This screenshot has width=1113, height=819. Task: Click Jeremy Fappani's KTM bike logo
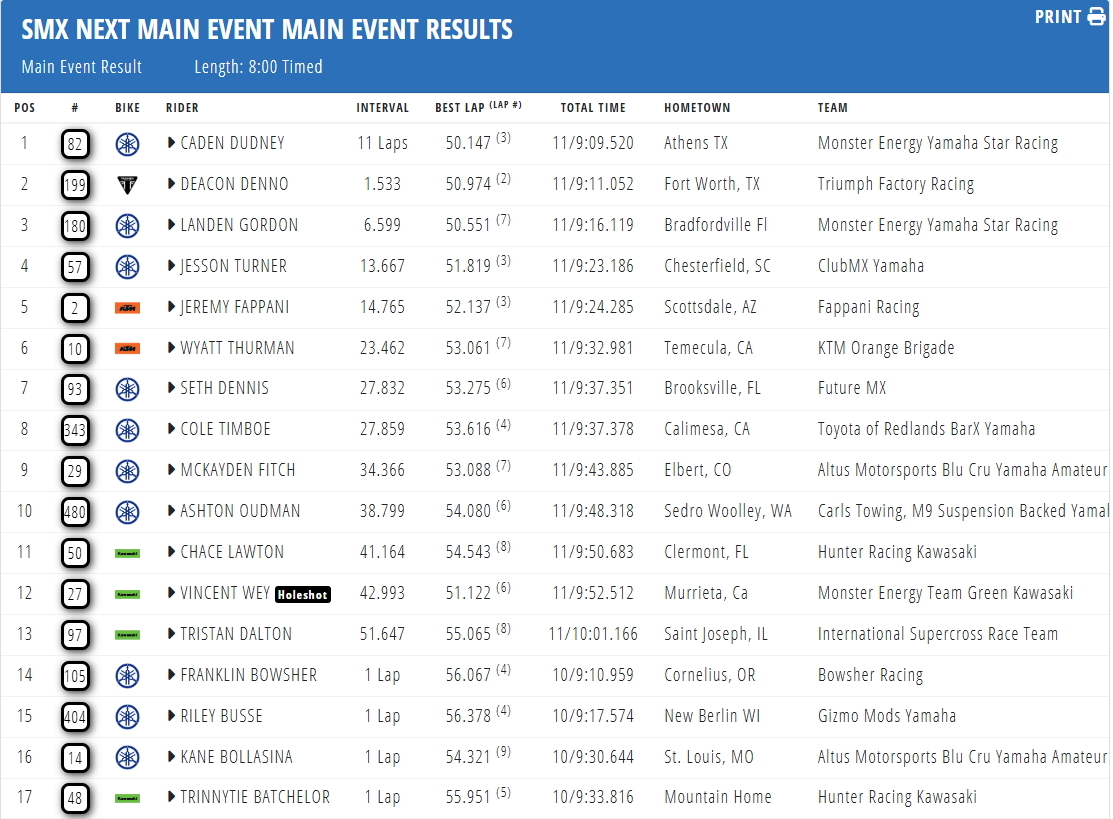click(127, 308)
